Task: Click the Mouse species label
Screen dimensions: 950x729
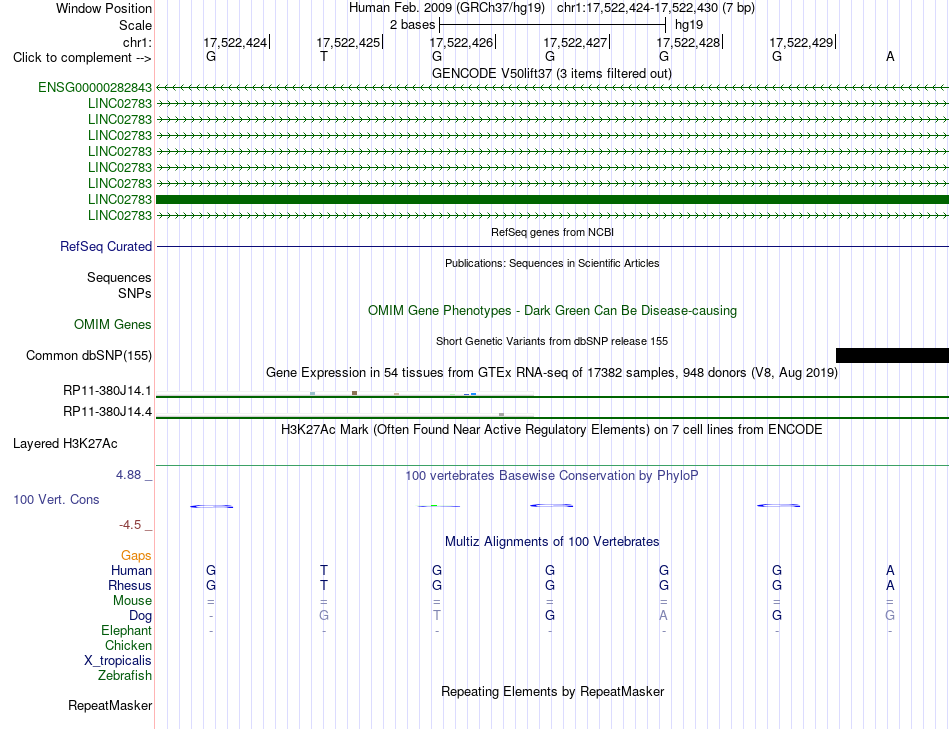Action: 132,601
